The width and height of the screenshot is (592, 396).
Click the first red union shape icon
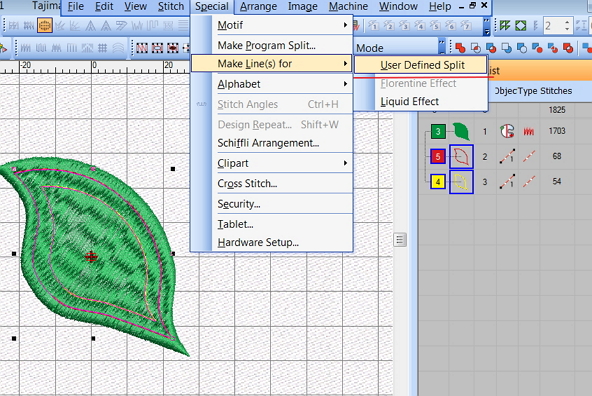point(460,48)
